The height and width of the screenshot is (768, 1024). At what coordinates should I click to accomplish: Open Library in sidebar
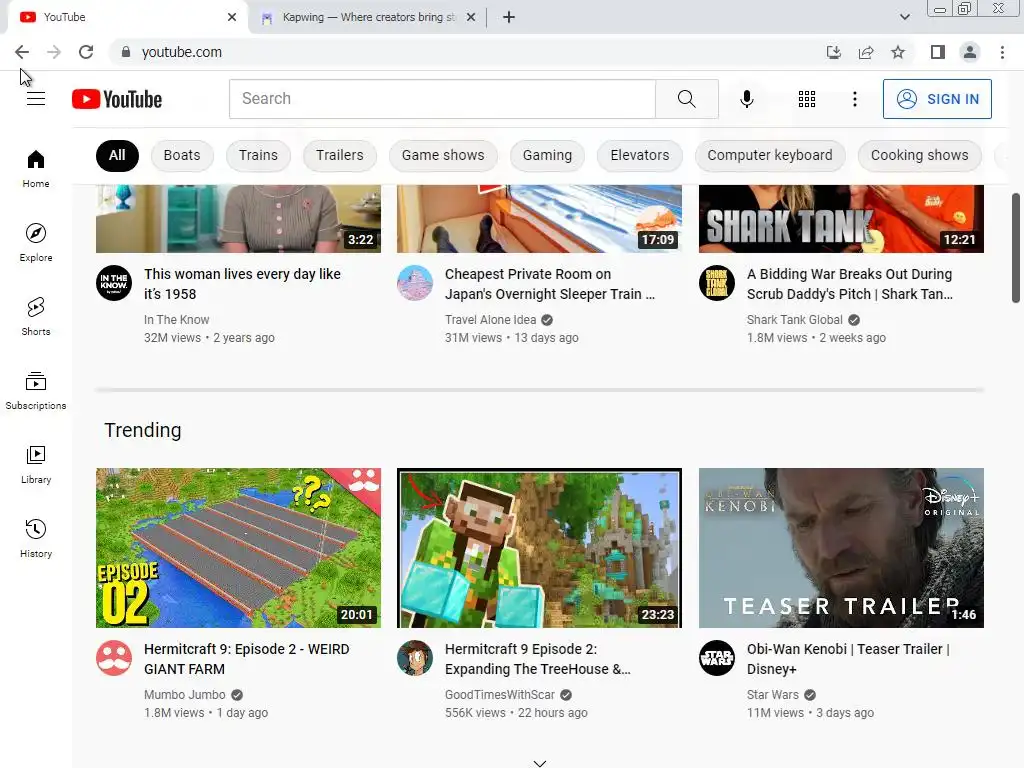pos(36,464)
